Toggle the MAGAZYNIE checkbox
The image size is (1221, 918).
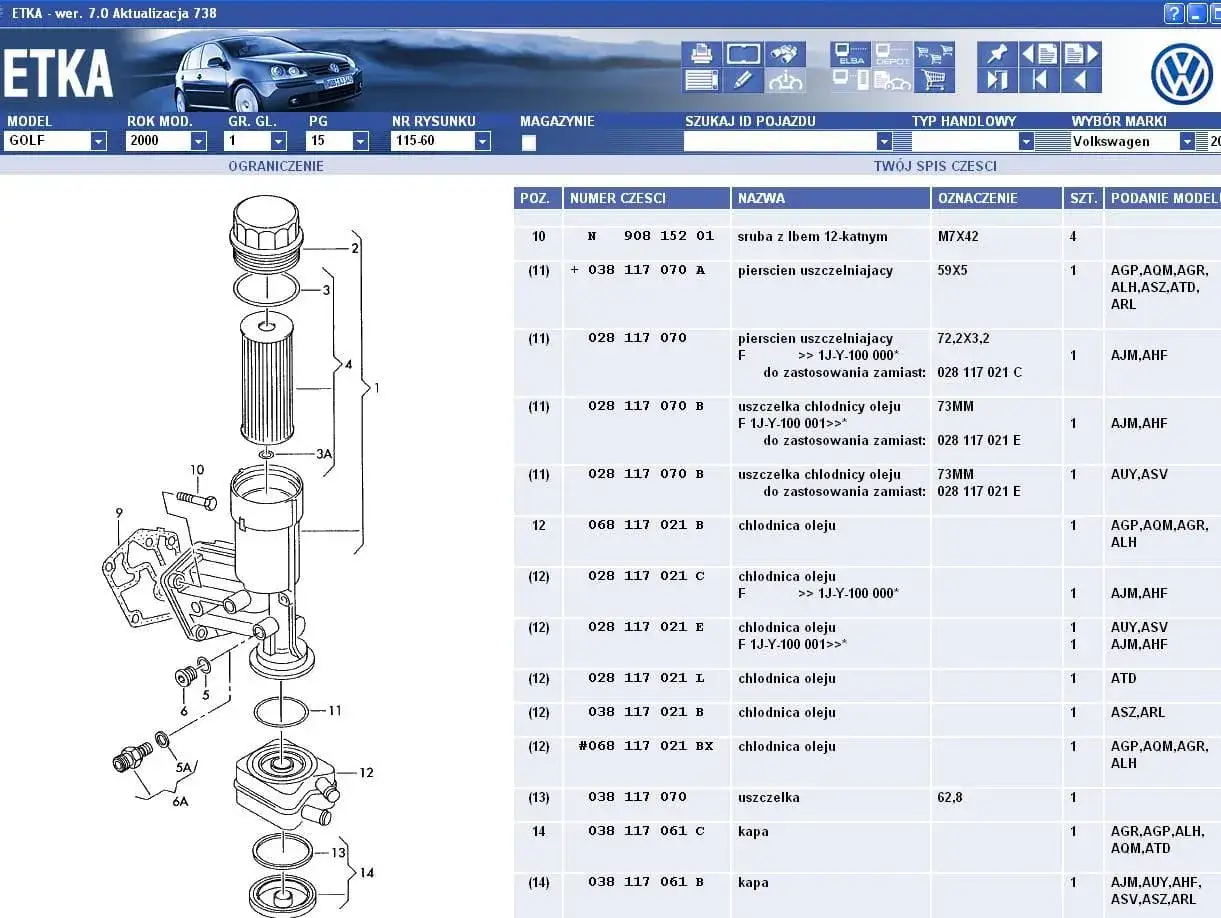point(528,142)
